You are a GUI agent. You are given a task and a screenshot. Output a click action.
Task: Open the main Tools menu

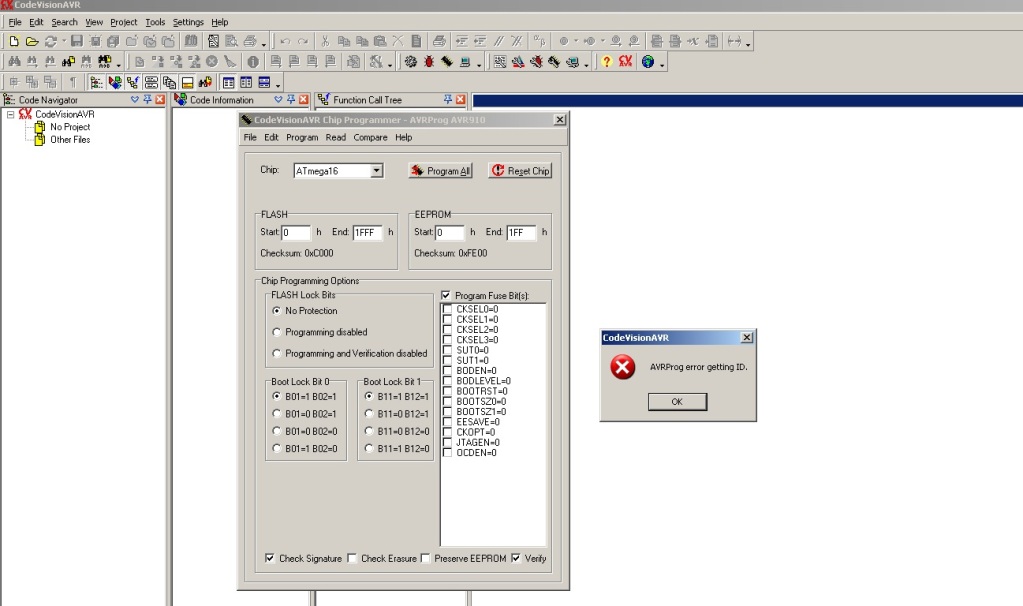pos(155,22)
